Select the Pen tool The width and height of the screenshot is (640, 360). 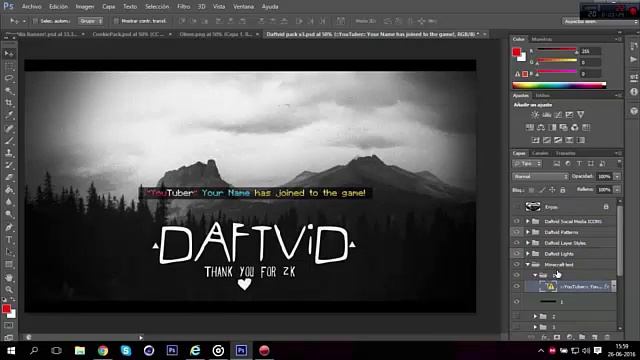point(9,227)
